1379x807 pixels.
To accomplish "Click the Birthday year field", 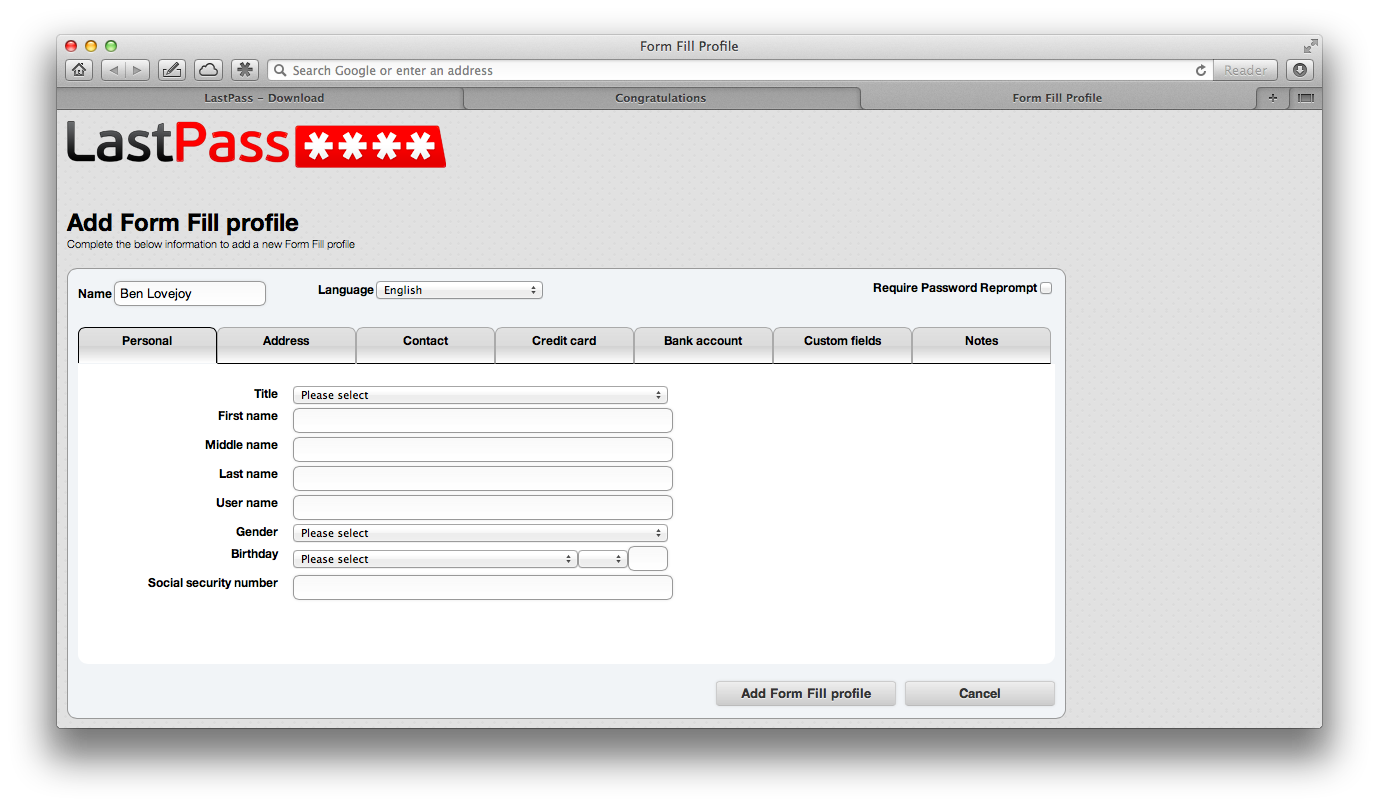I will [648, 558].
